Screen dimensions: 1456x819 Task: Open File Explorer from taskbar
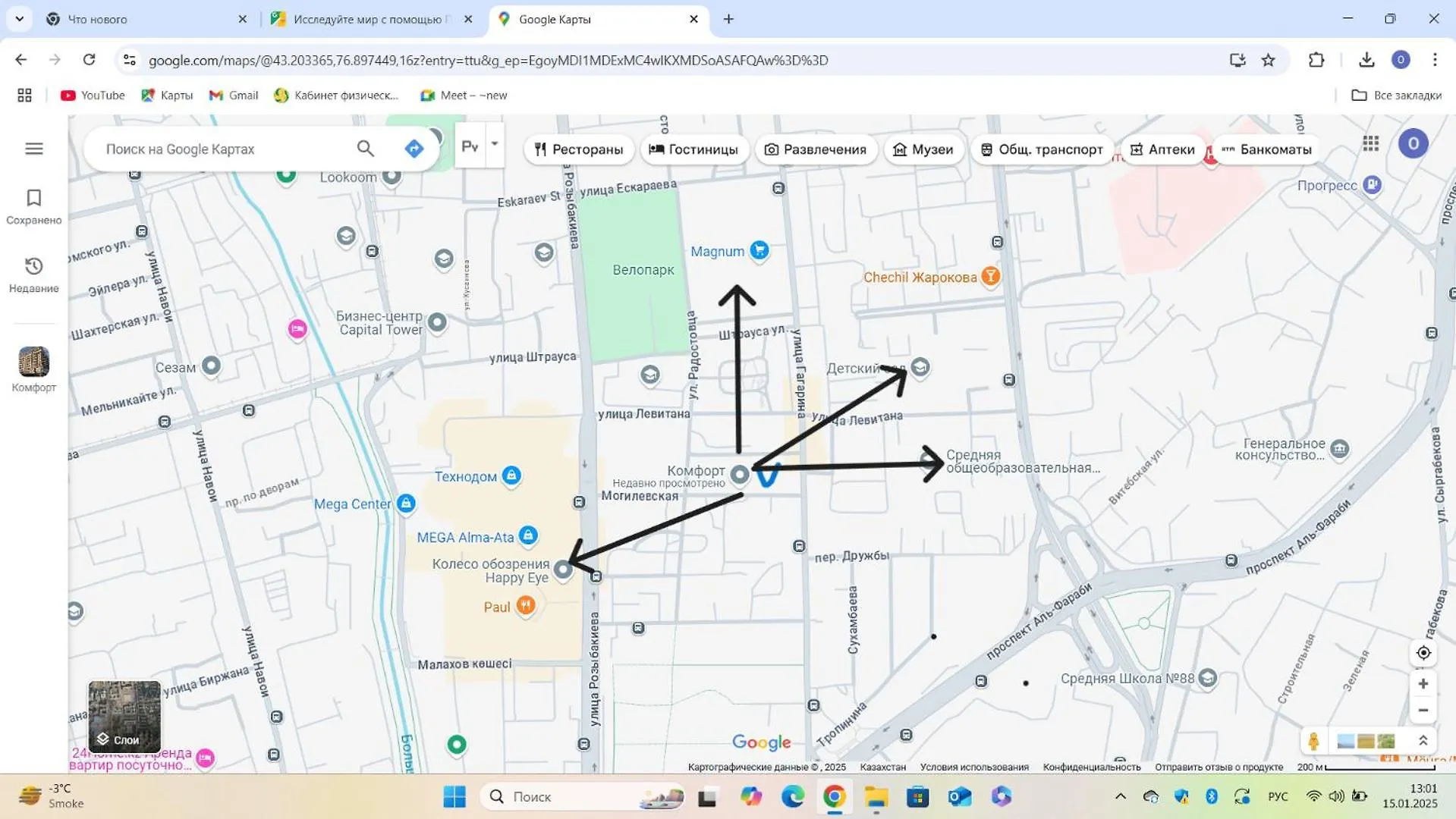coord(876,796)
